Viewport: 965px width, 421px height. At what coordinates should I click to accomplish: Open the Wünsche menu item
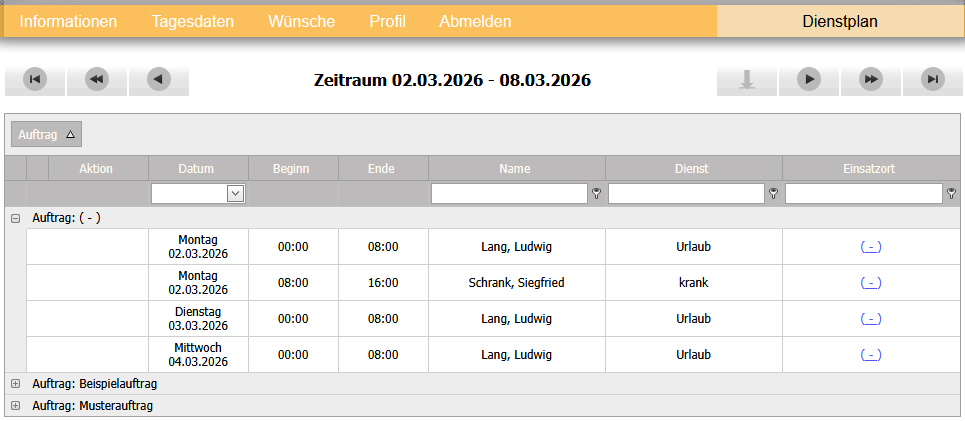tap(301, 21)
